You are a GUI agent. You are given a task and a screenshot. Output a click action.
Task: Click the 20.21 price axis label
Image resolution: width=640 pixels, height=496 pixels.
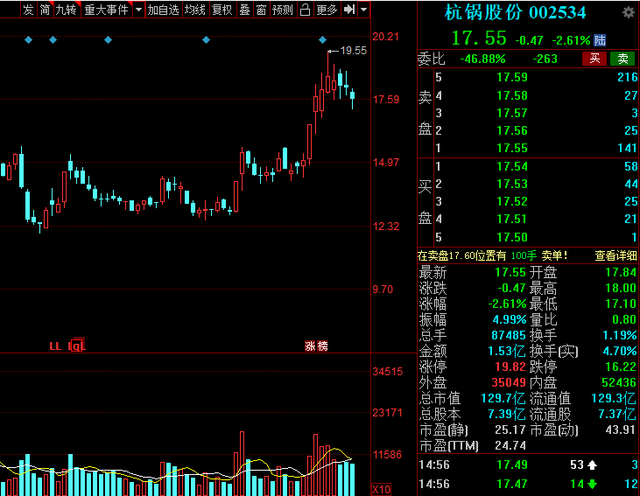tap(386, 36)
